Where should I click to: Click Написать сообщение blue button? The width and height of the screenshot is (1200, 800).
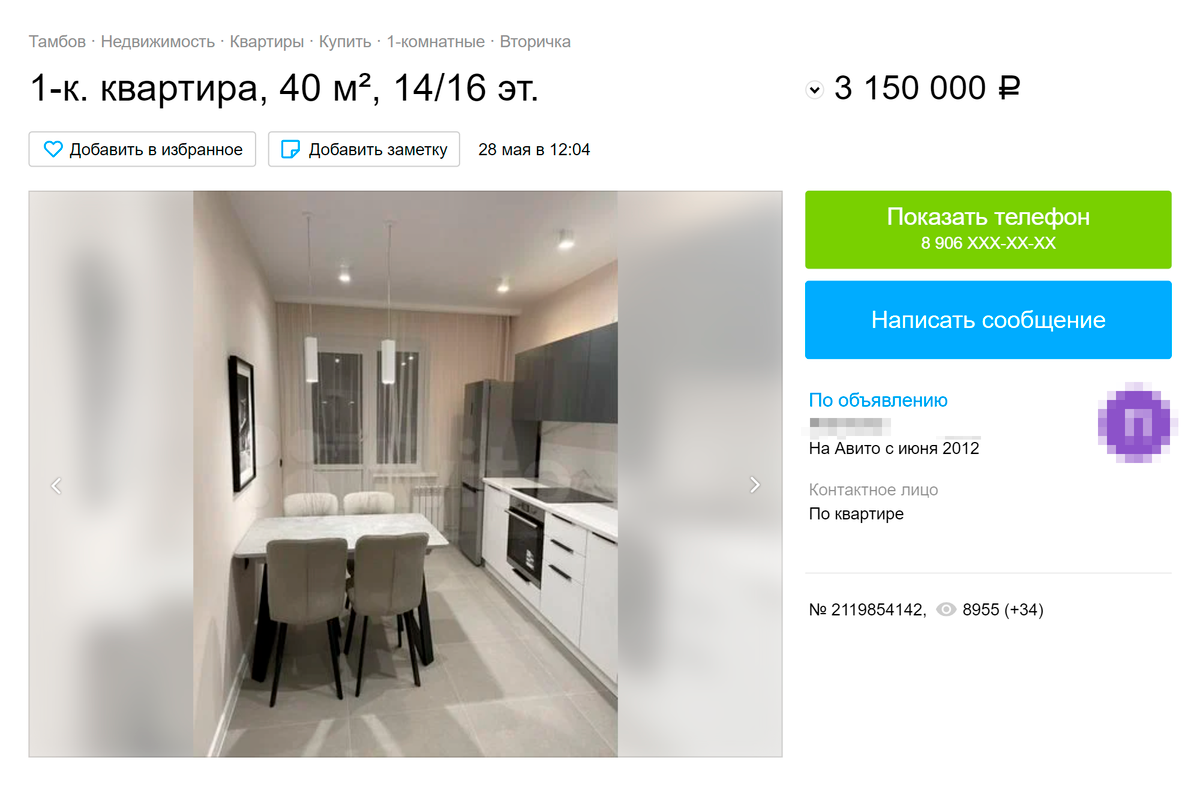988,320
